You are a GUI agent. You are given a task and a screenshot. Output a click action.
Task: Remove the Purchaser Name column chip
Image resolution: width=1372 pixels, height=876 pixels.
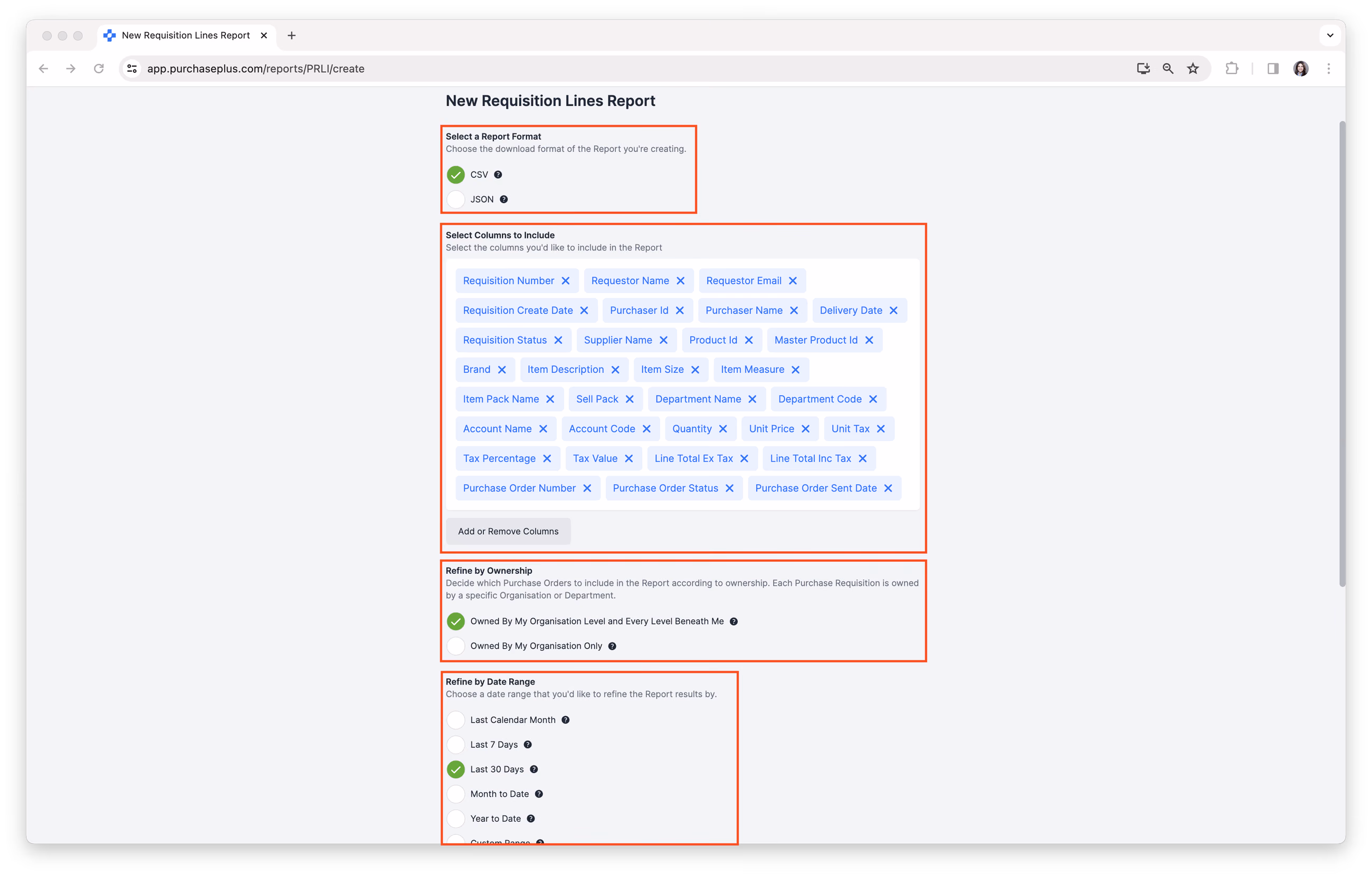coord(794,311)
